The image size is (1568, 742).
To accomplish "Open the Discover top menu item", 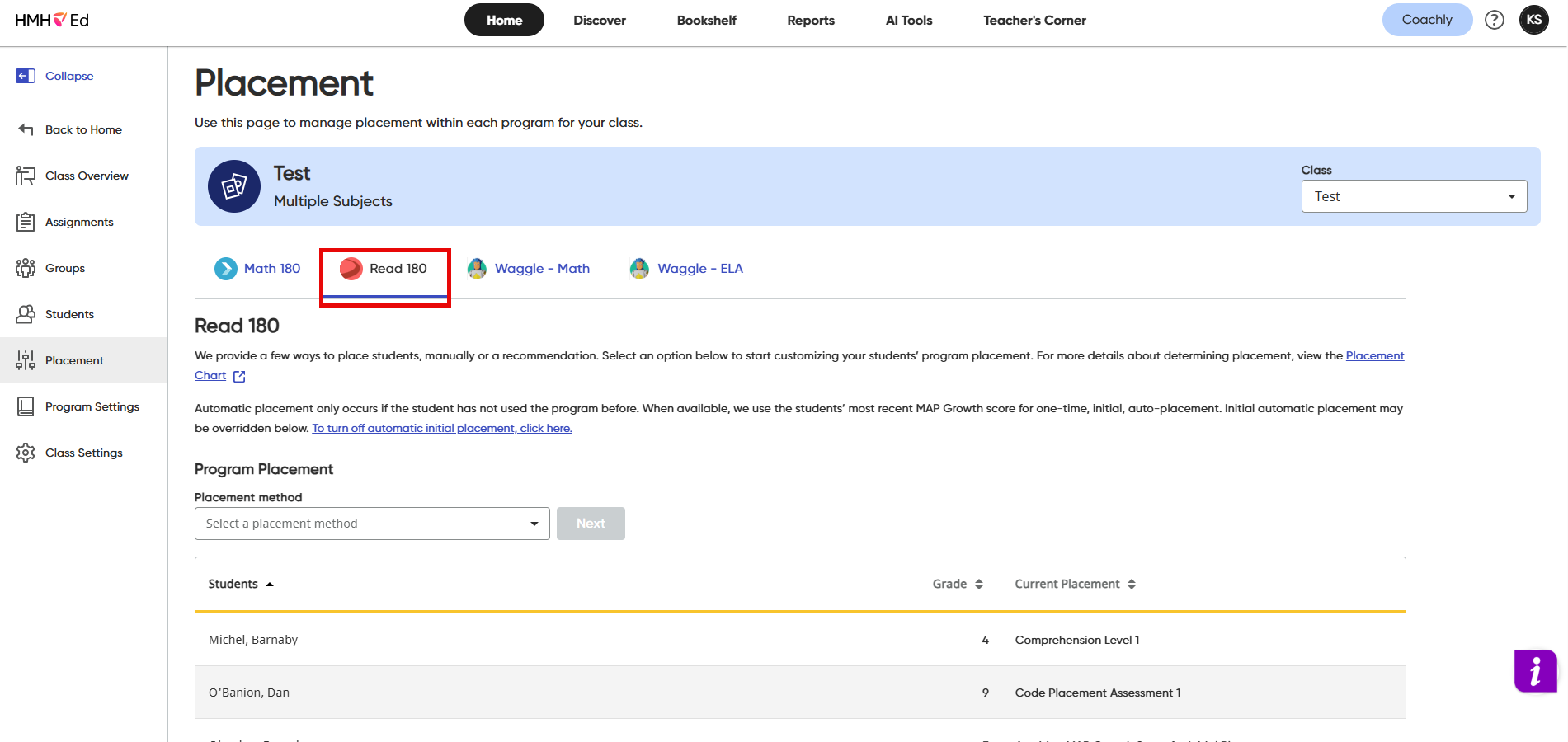I will 600,20.
